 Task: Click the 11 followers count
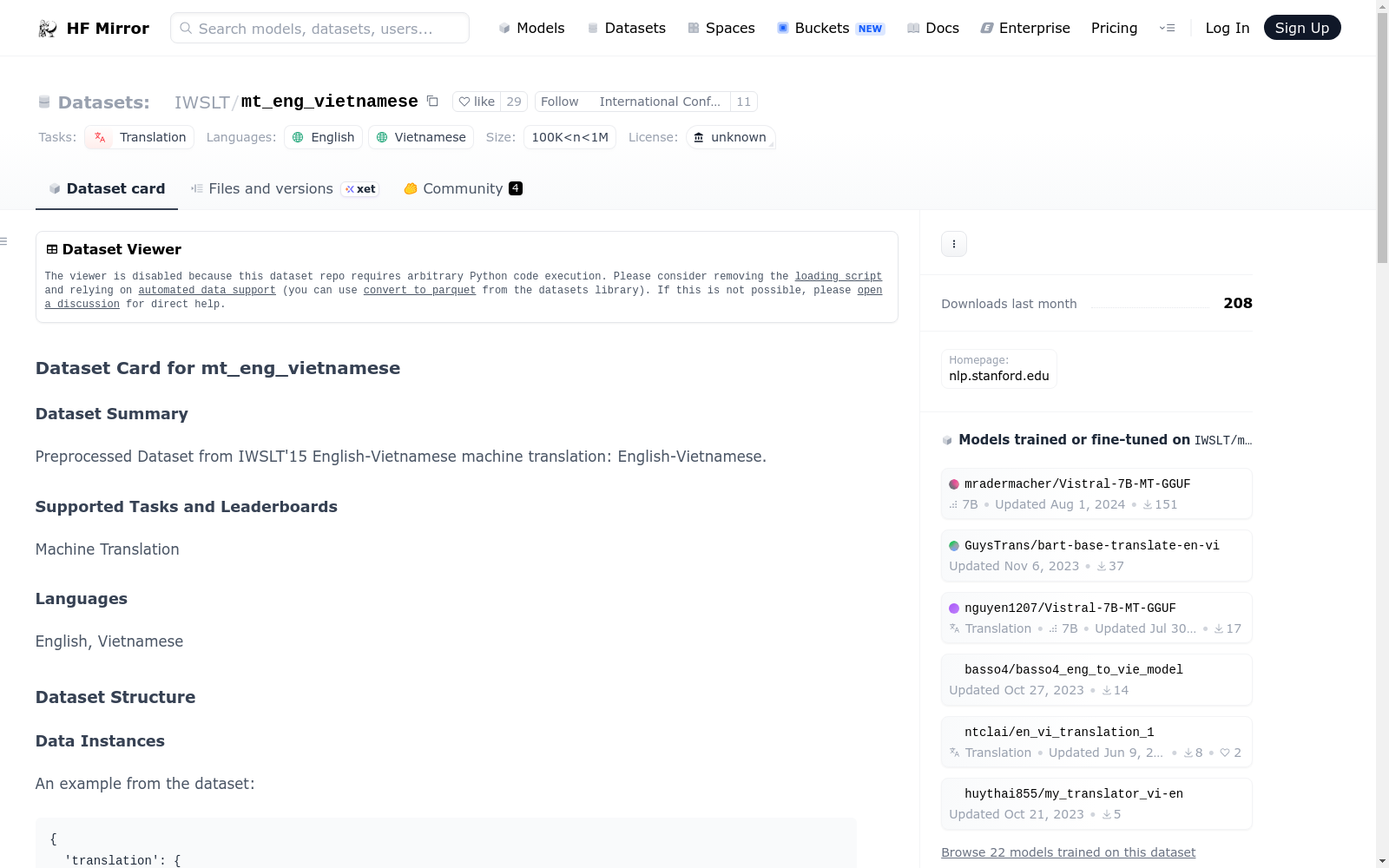point(744,102)
